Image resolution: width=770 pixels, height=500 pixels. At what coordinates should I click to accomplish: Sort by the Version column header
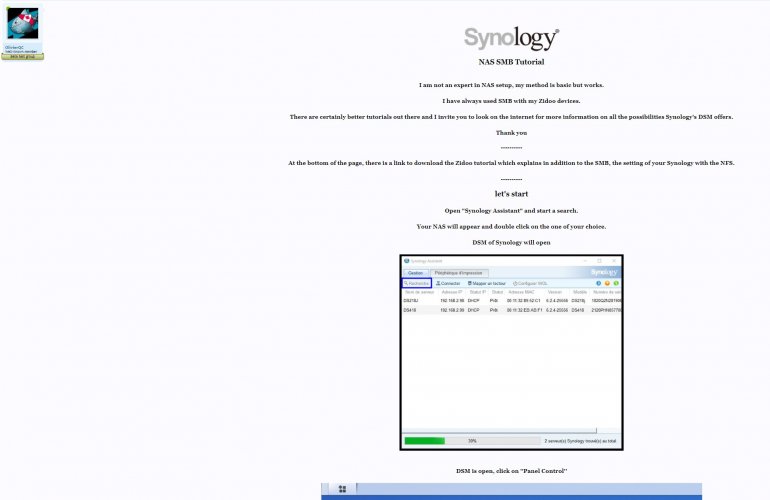point(555,292)
